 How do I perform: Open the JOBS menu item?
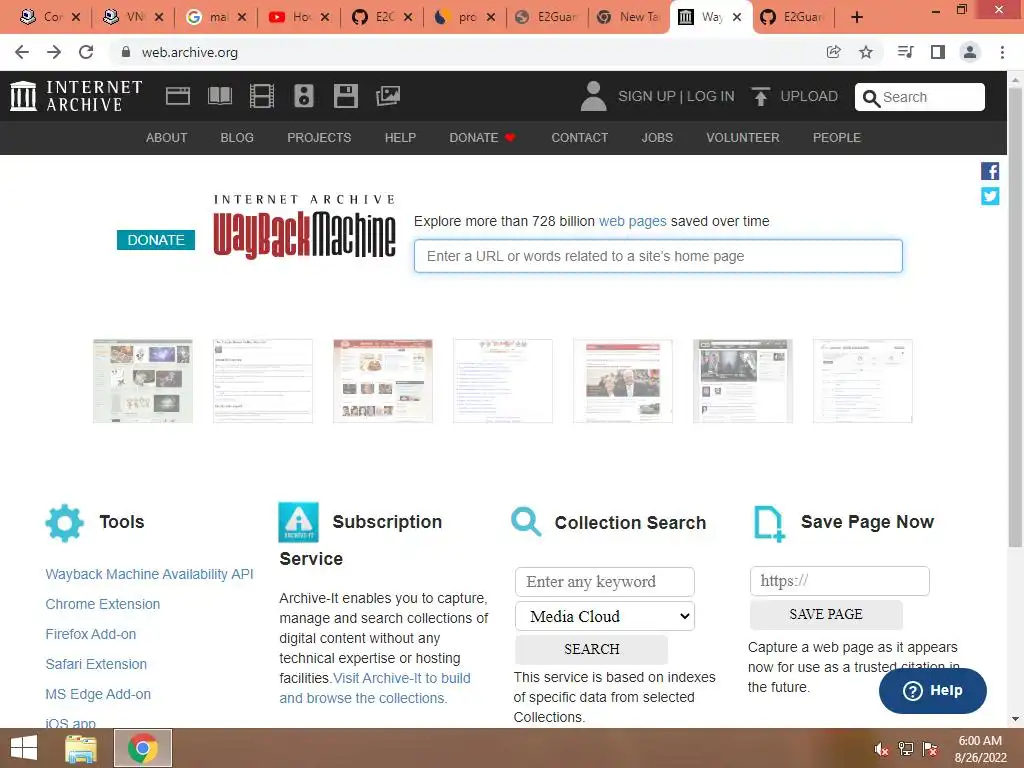pyautogui.click(x=657, y=138)
